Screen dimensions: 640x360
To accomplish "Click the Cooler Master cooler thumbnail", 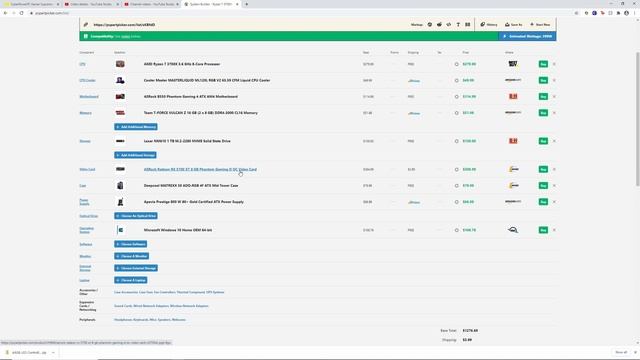I will point(120,80).
